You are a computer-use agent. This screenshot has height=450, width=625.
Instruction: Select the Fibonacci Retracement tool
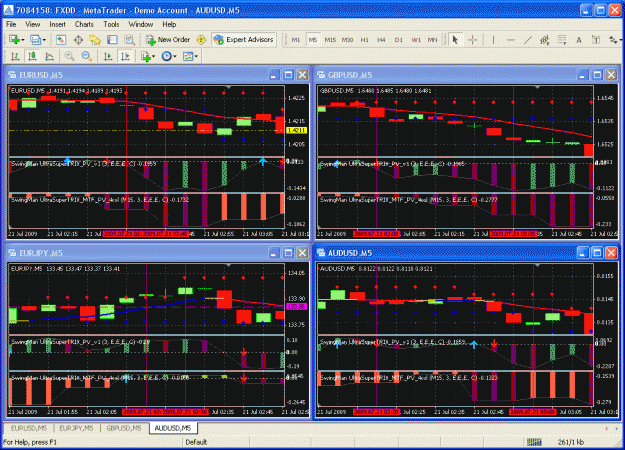[x=562, y=40]
